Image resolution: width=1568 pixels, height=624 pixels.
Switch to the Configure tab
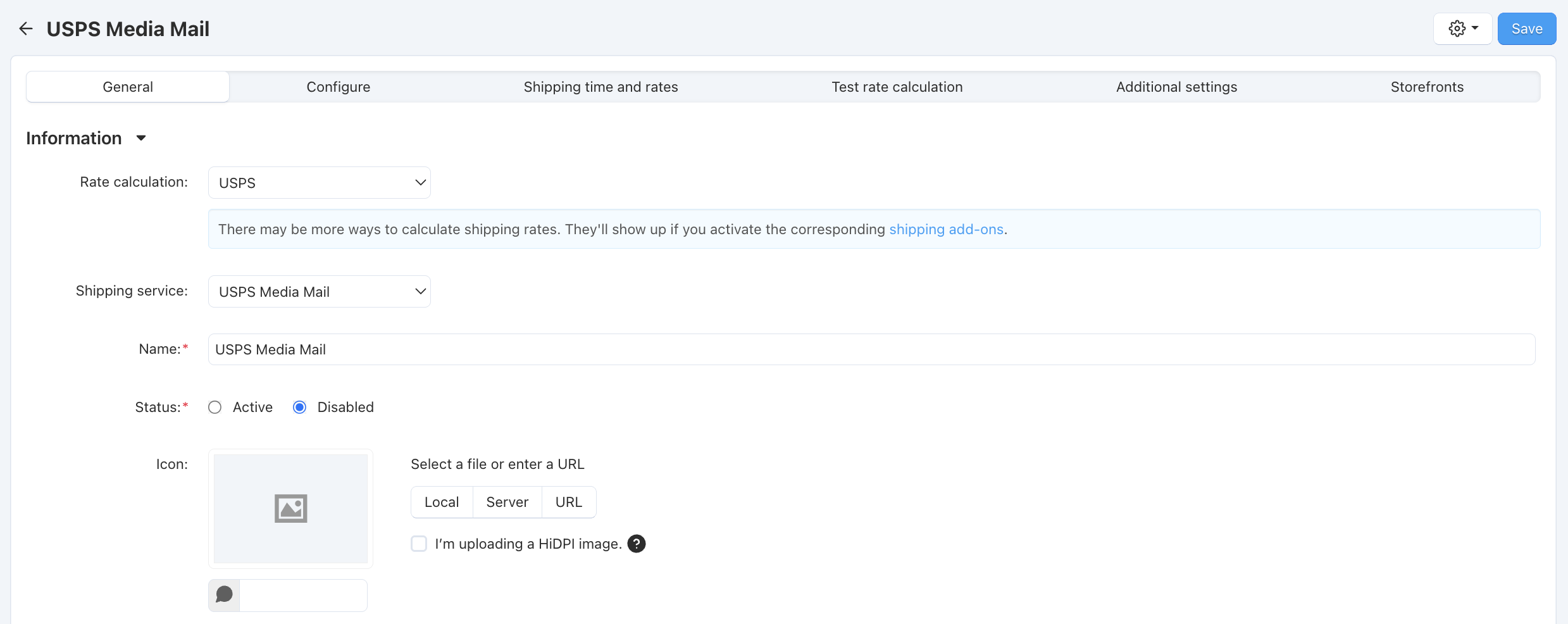tap(339, 87)
